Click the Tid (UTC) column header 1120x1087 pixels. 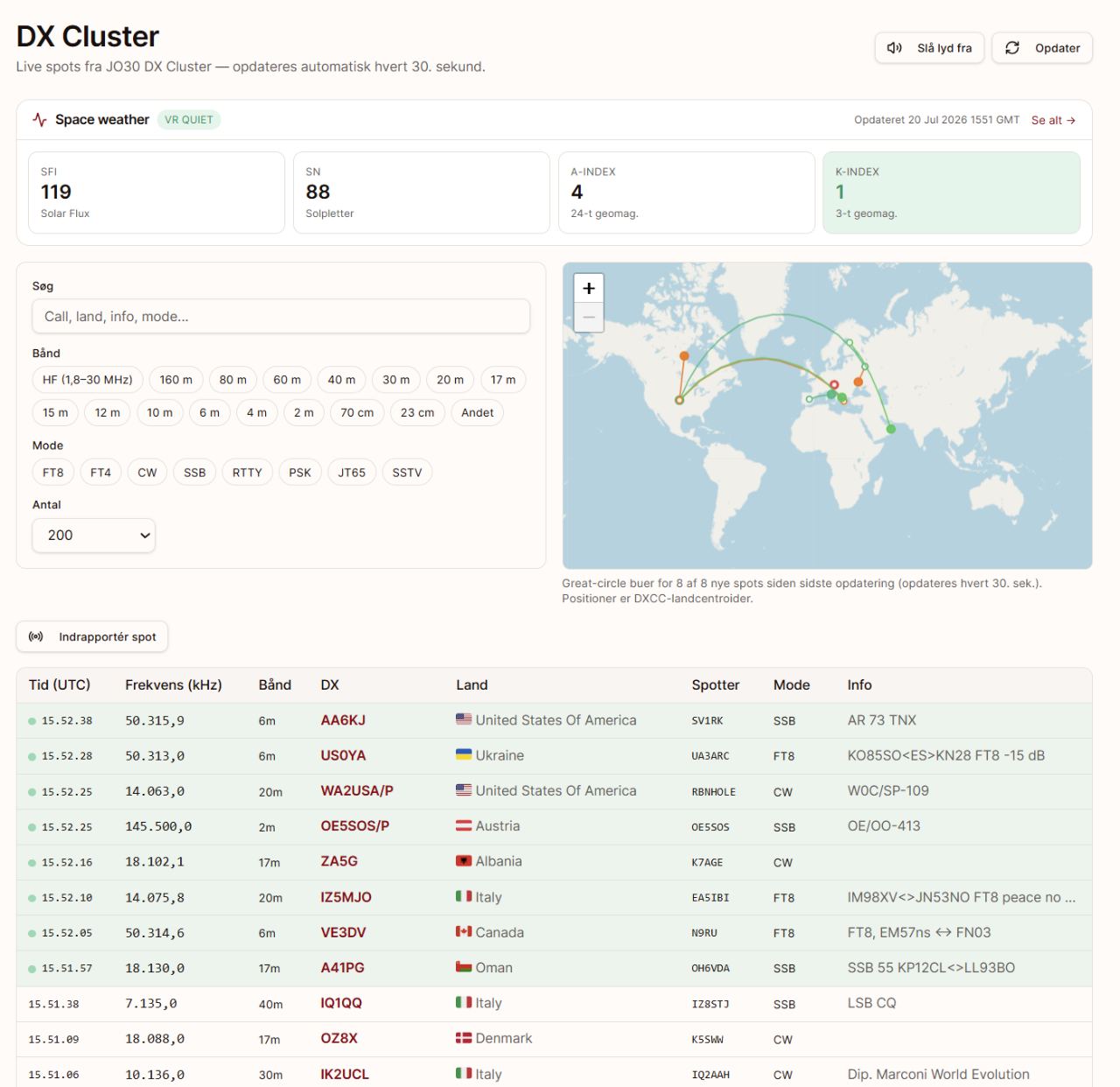pyautogui.click(x=59, y=685)
